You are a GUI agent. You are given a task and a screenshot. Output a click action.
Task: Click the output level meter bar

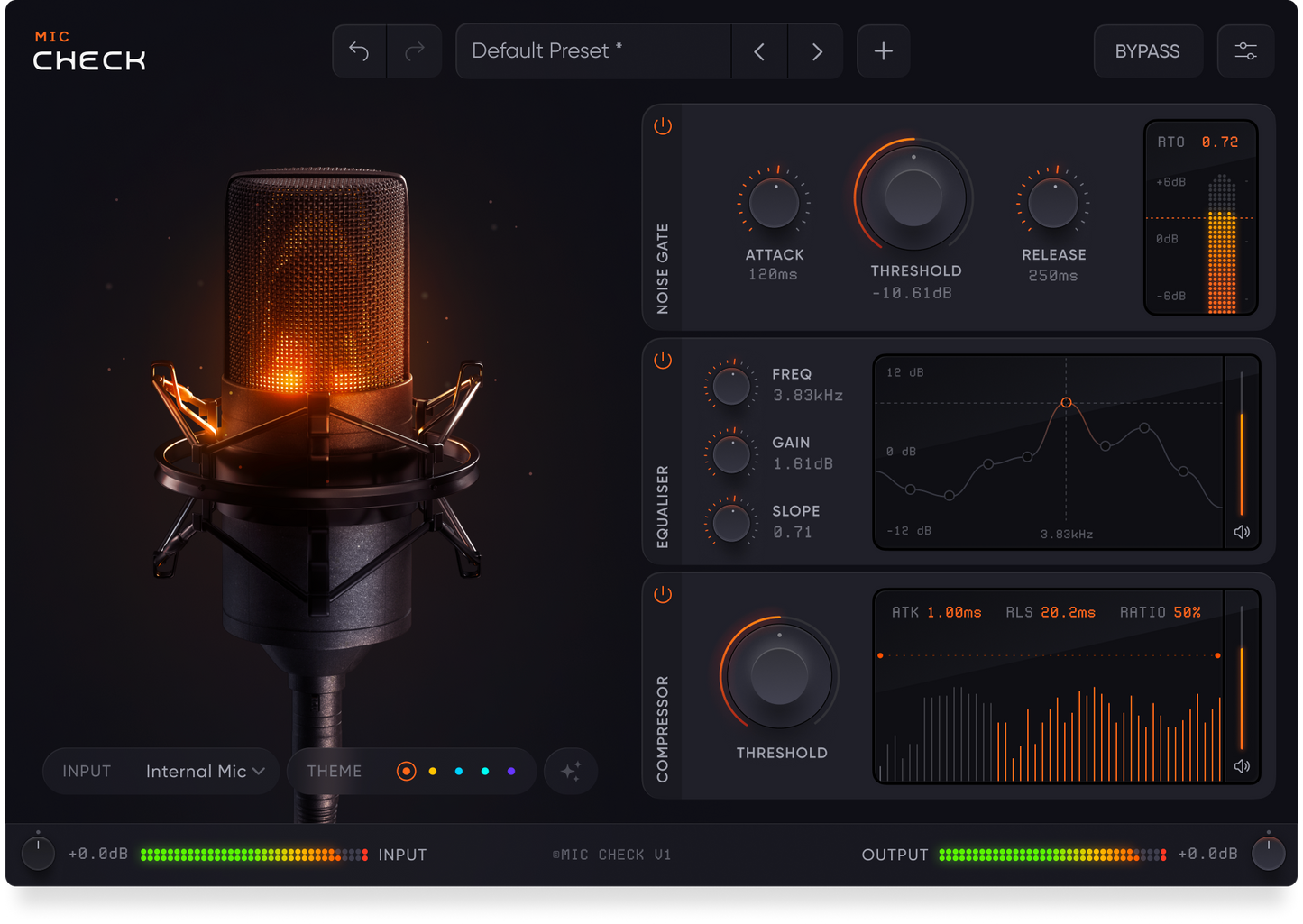pyautogui.click(x=1052, y=855)
